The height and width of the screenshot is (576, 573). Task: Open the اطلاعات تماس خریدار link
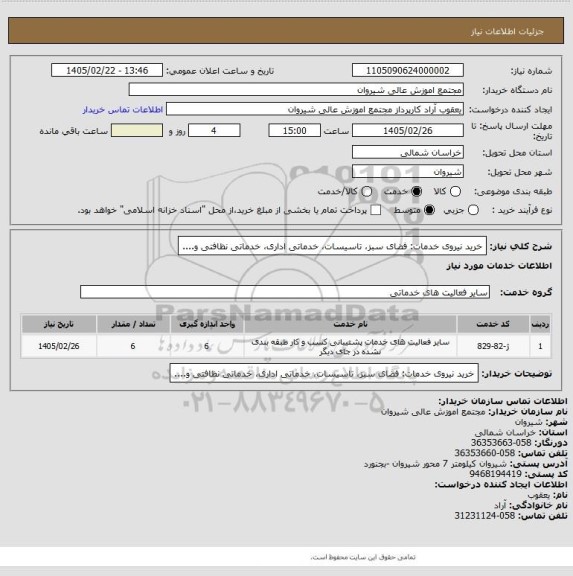(123, 109)
